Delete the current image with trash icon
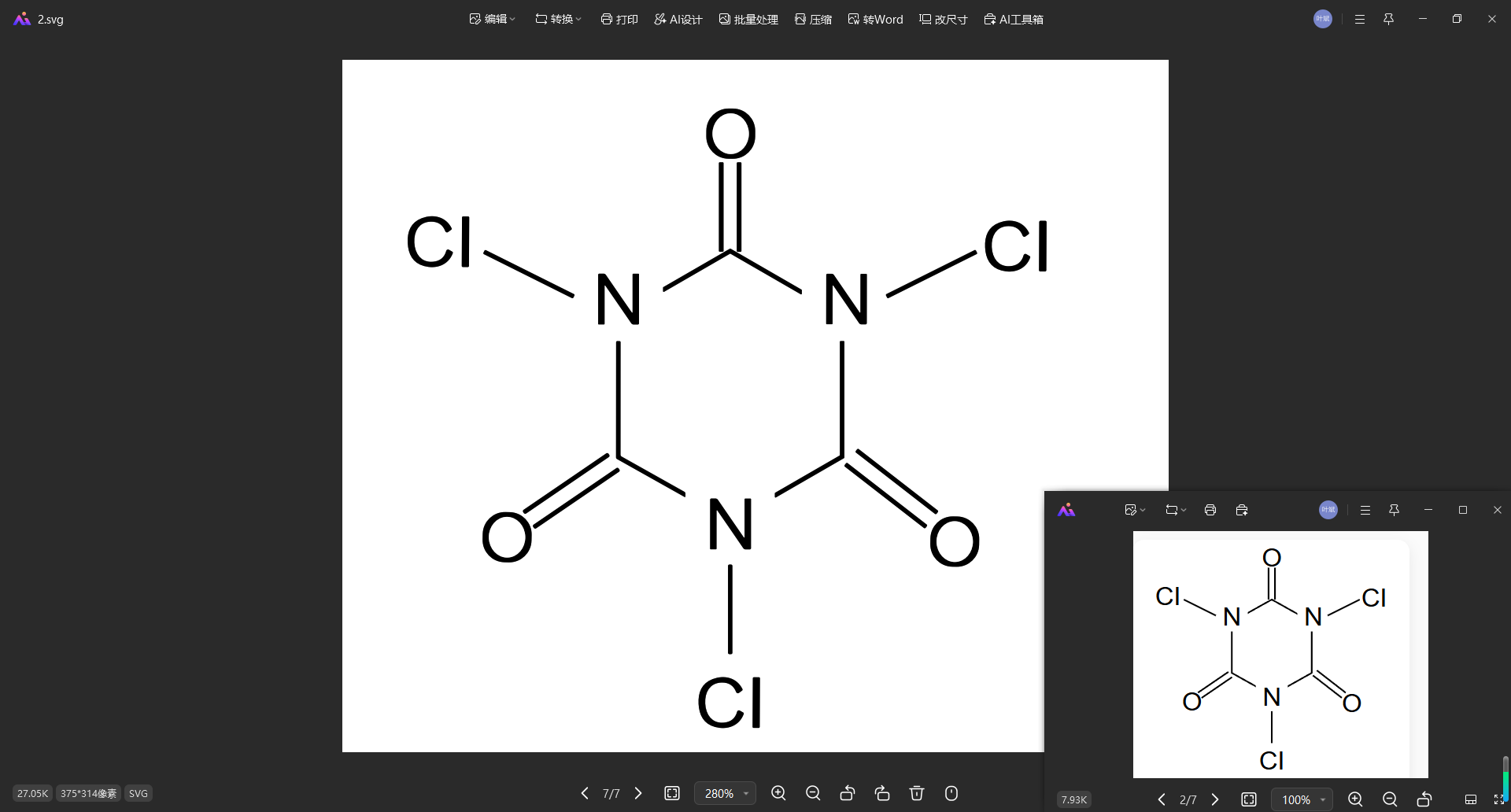The image size is (1511, 812). [917, 793]
